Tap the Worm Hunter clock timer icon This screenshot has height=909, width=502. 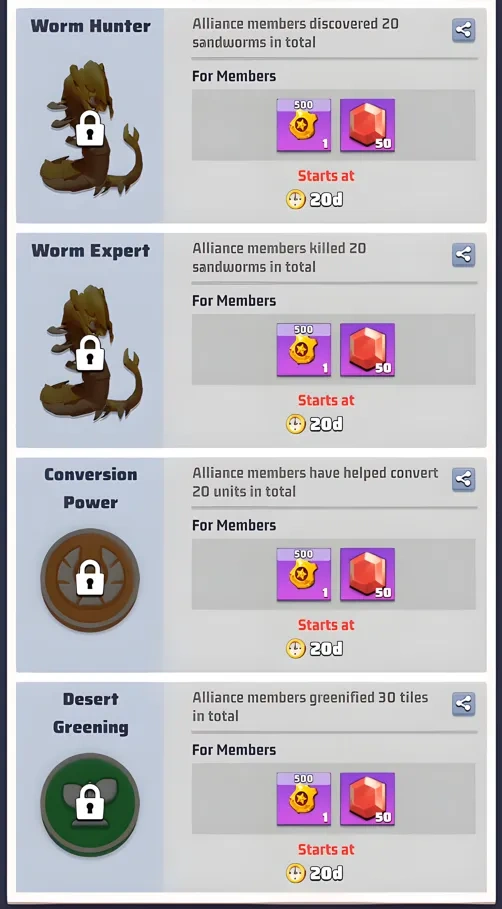[296, 200]
